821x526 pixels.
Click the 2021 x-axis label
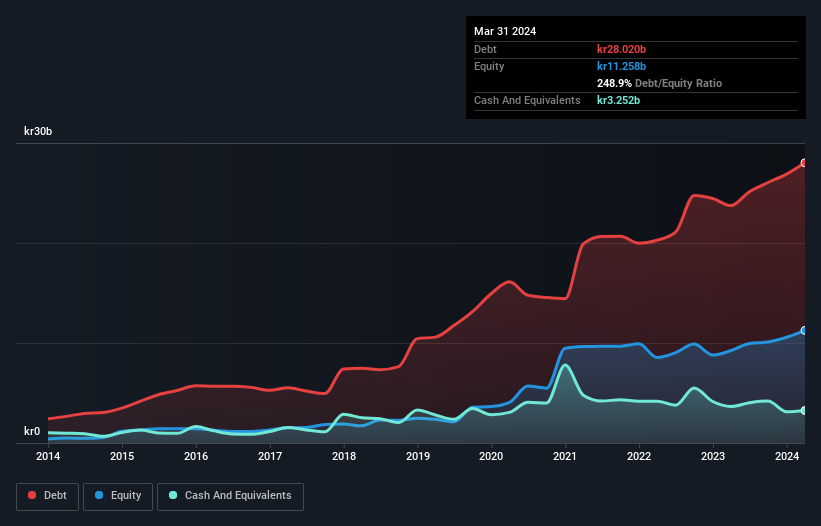565,456
